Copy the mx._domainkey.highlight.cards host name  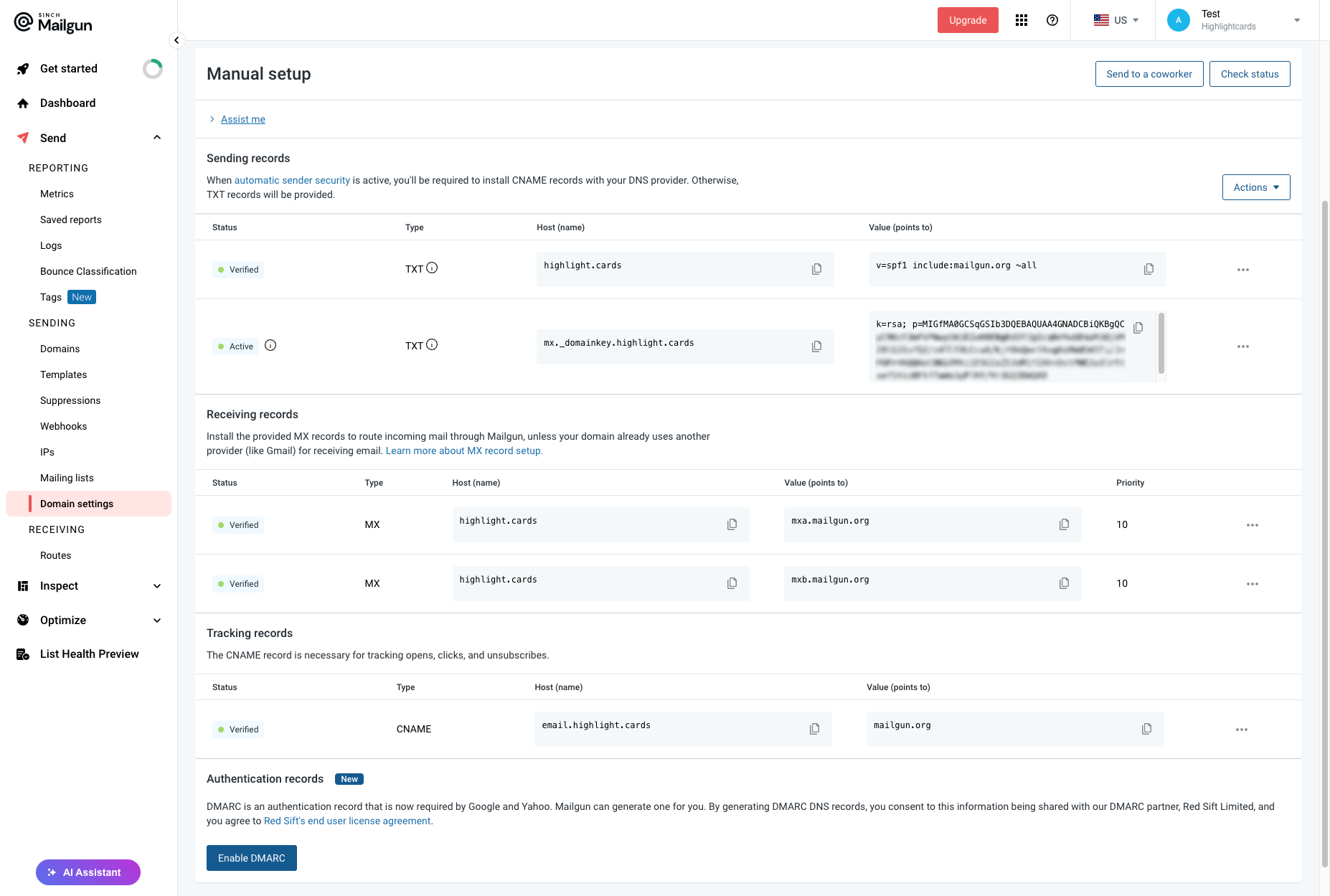pyautogui.click(x=816, y=346)
